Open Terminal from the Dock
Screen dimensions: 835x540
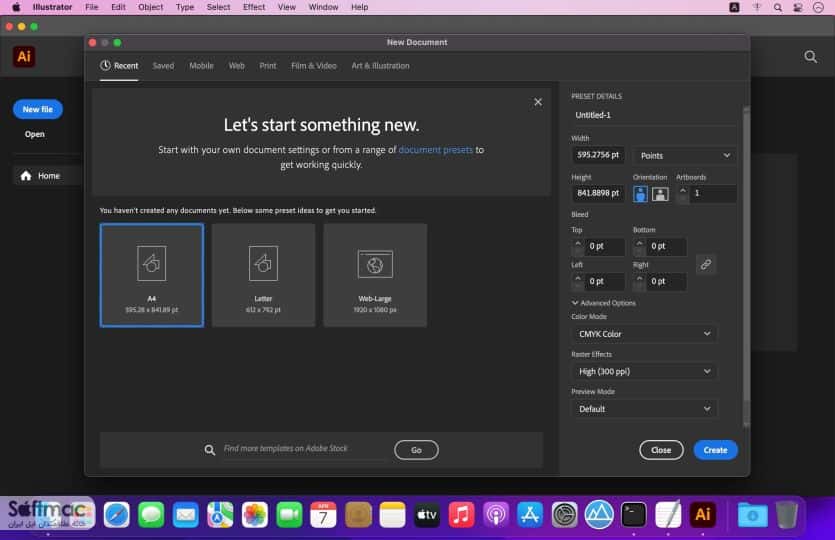[x=634, y=515]
